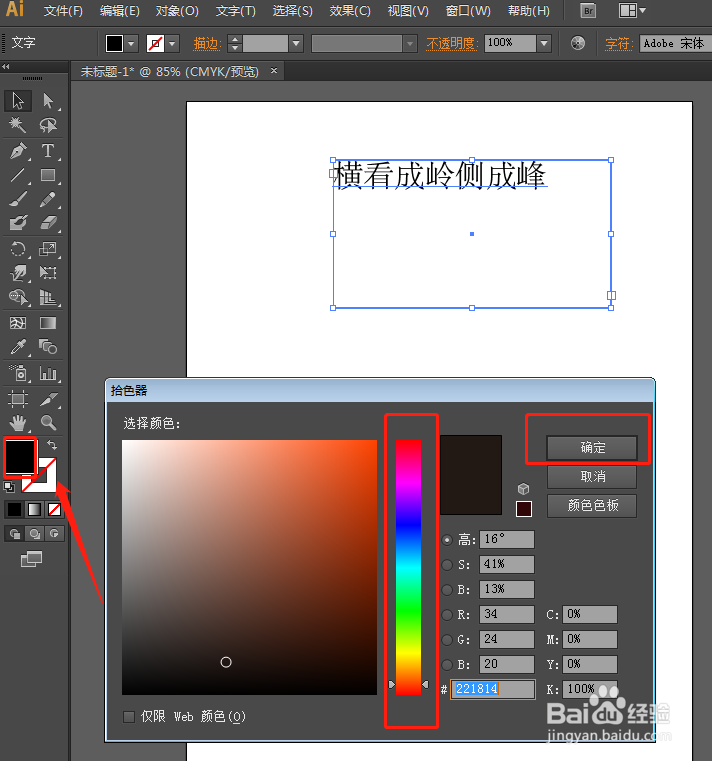Select the Free Transform tool
The image size is (712, 761).
48,273
